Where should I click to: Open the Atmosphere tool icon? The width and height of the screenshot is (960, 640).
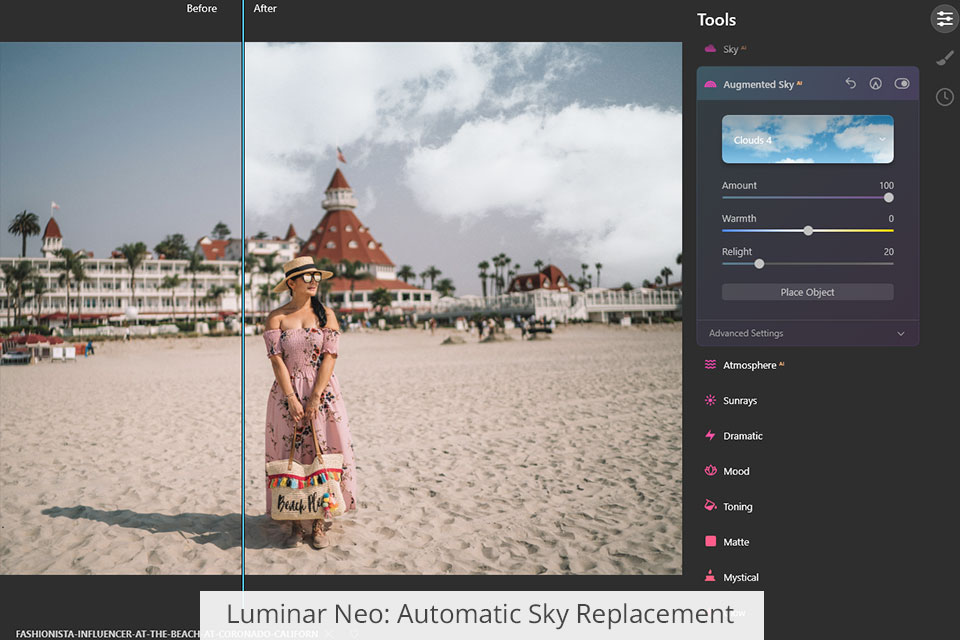[x=710, y=364]
